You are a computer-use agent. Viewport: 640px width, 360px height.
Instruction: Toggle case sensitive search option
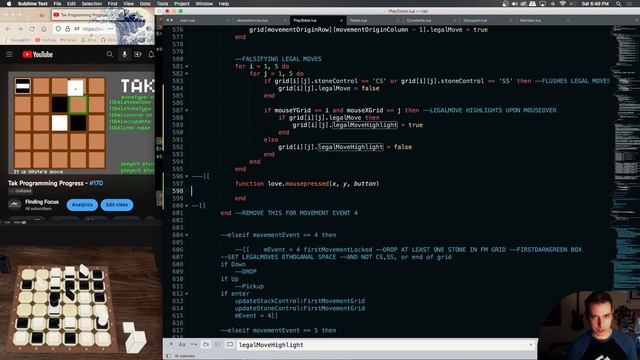182,344
